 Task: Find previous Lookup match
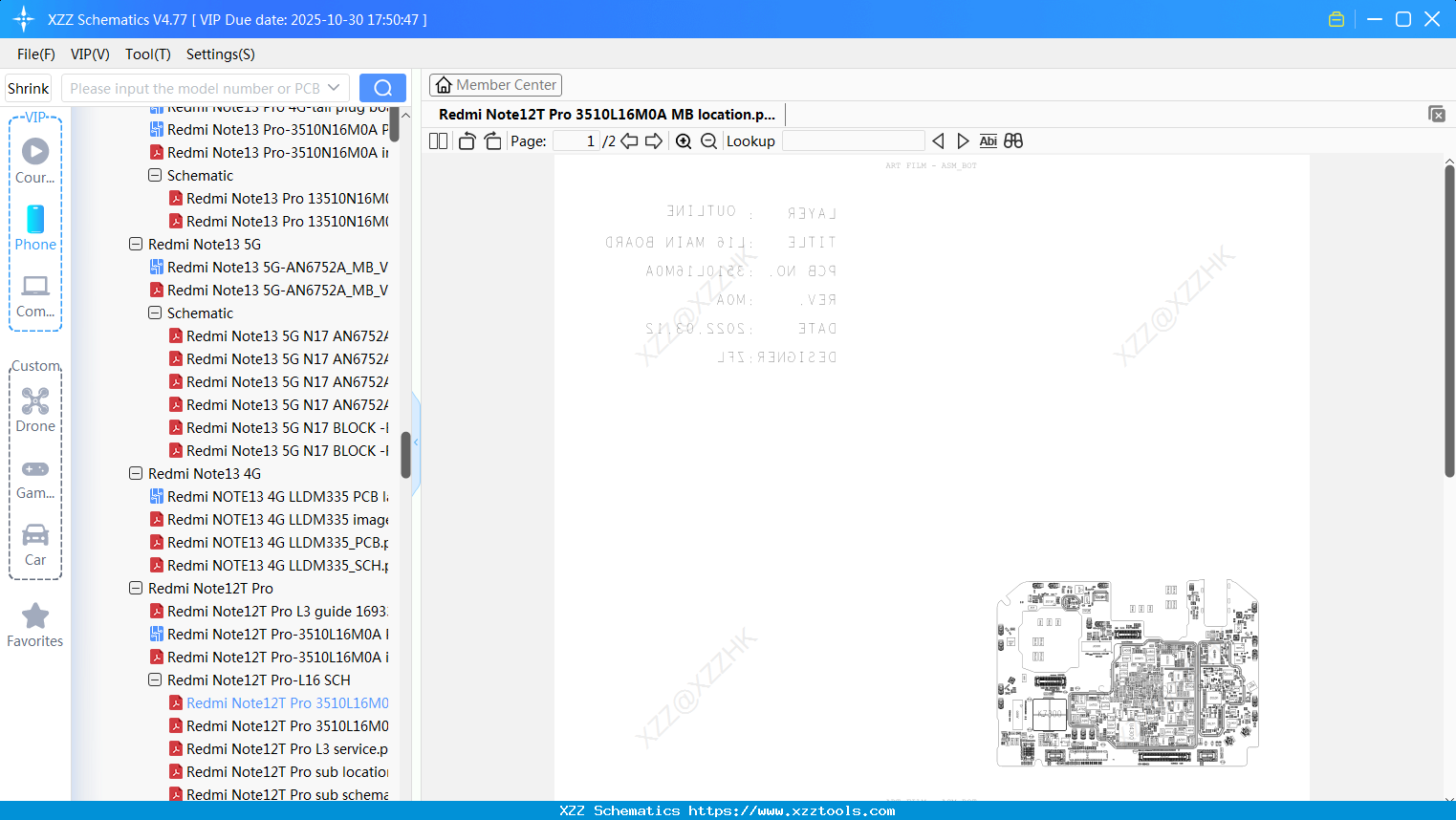click(938, 141)
